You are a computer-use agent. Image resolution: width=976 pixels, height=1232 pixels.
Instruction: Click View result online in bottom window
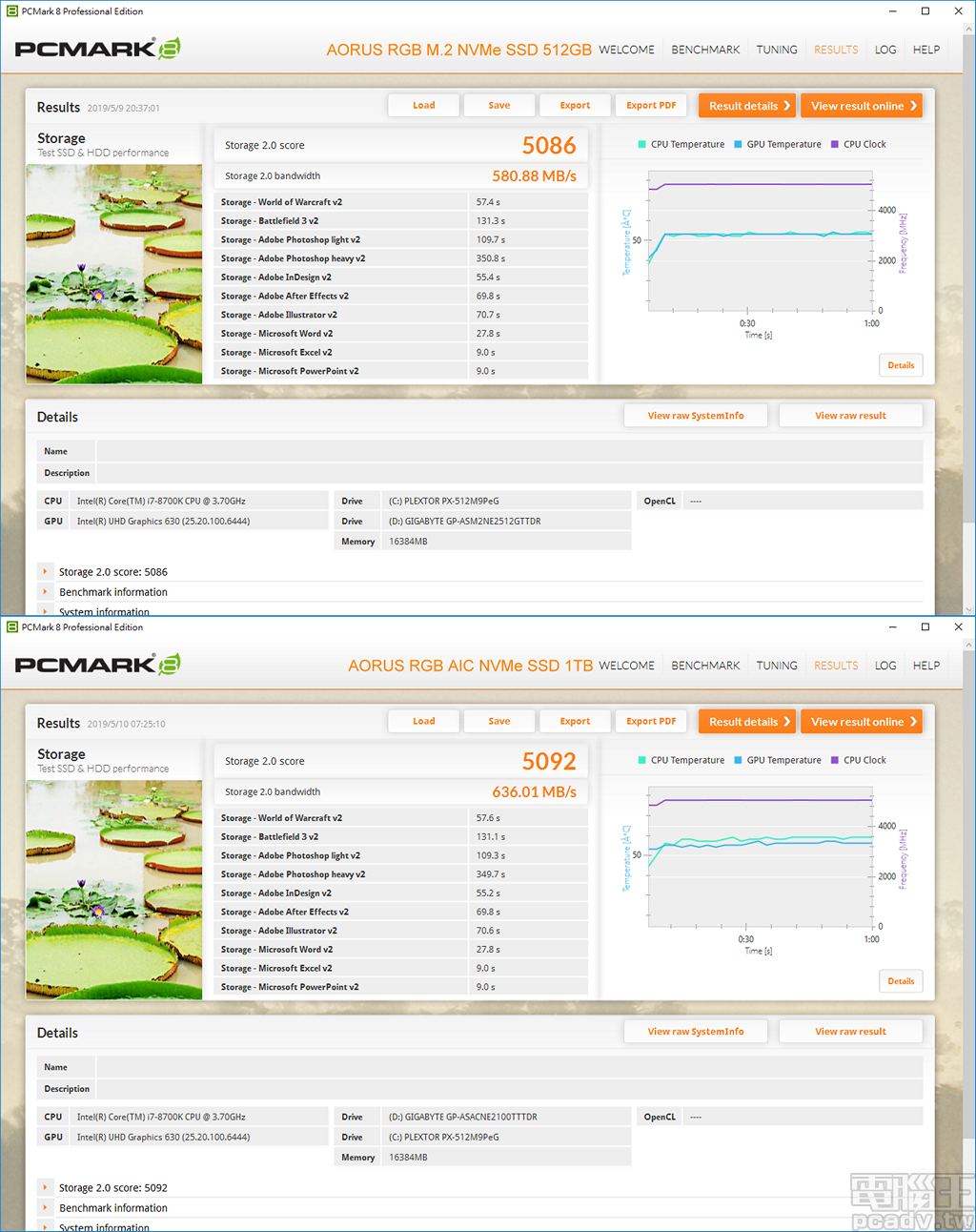point(862,722)
